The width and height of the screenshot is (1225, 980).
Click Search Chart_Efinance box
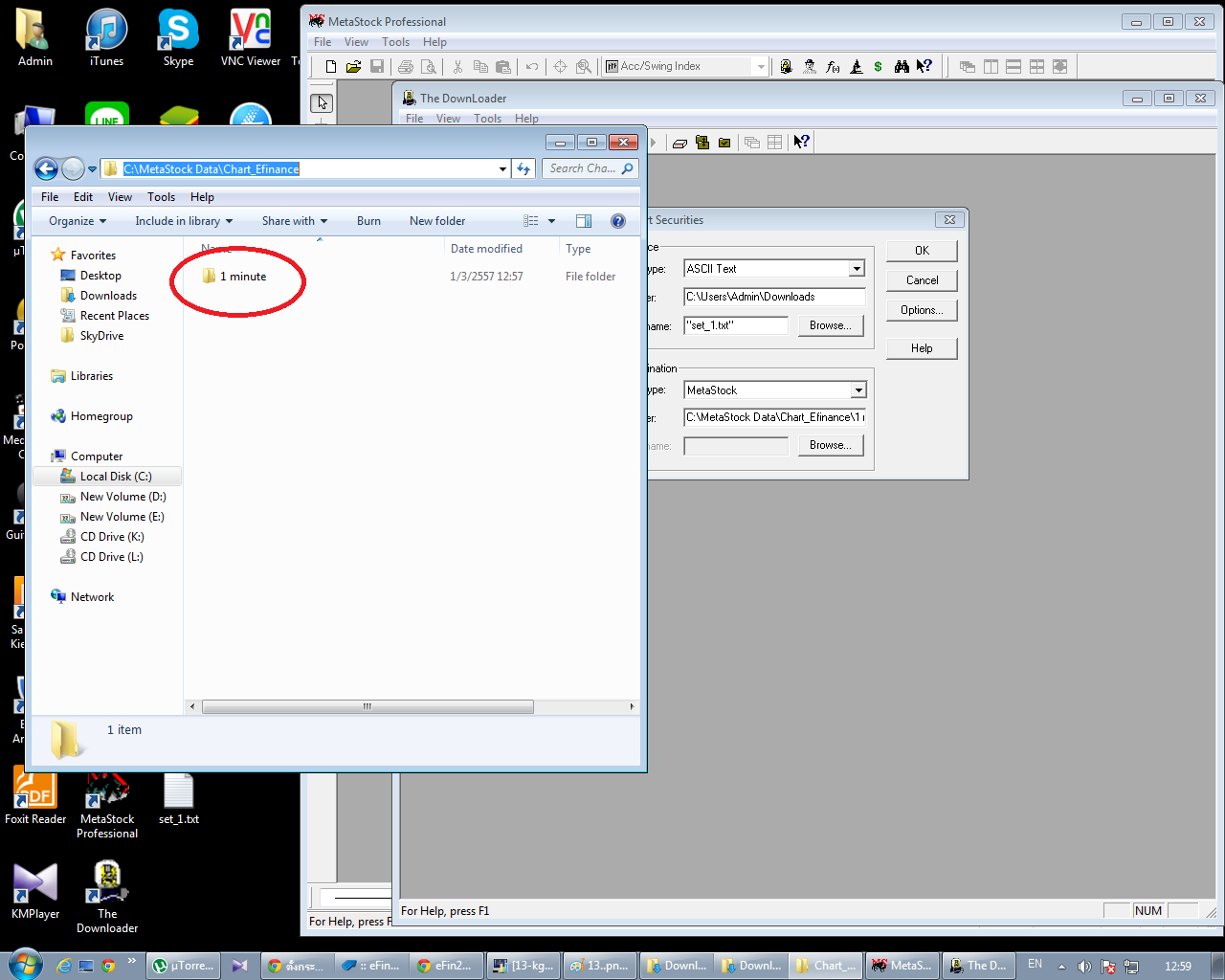coord(590,168)
